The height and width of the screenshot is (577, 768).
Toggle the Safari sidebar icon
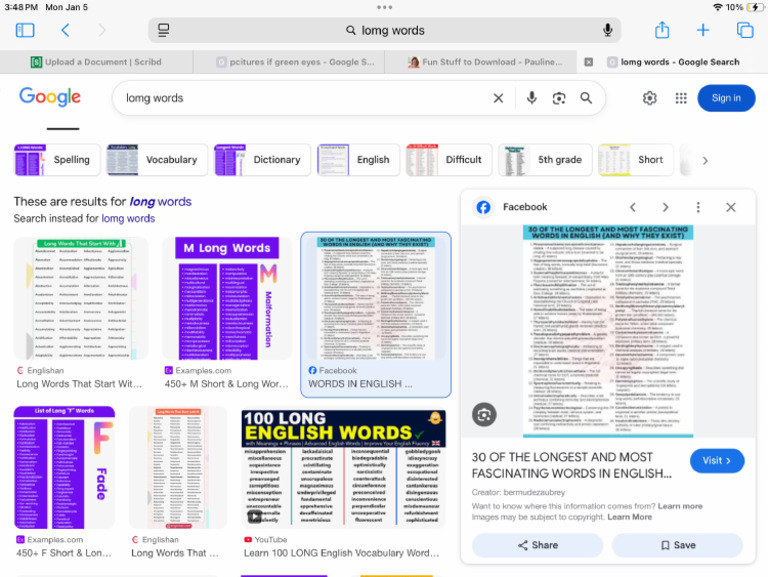pyautogui.click(x=25, y=30)
